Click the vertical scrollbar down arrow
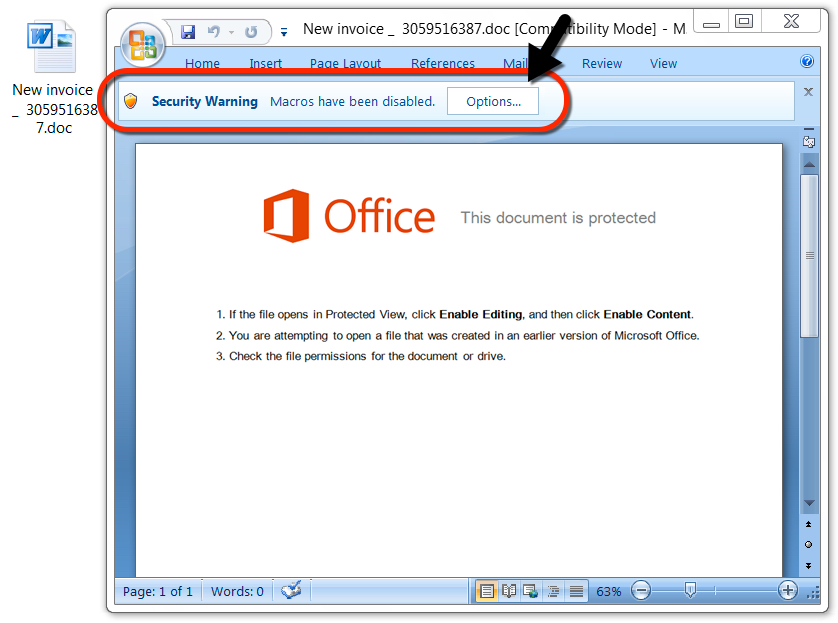838x623 pixels. pyautogui.click(x=810, y=503)
